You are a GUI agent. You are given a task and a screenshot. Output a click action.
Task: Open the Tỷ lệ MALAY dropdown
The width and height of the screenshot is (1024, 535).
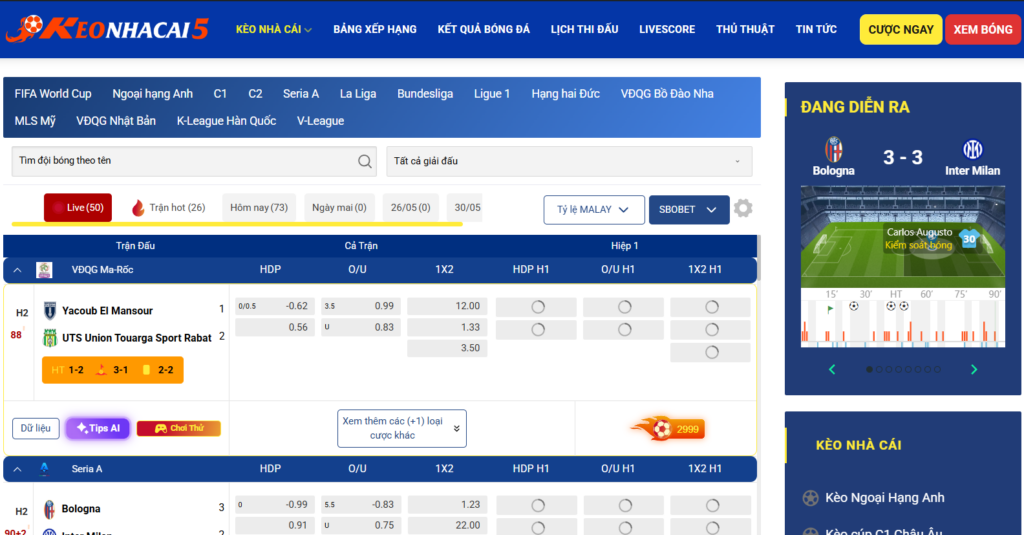pyautogui.click(x=594, y=210)
